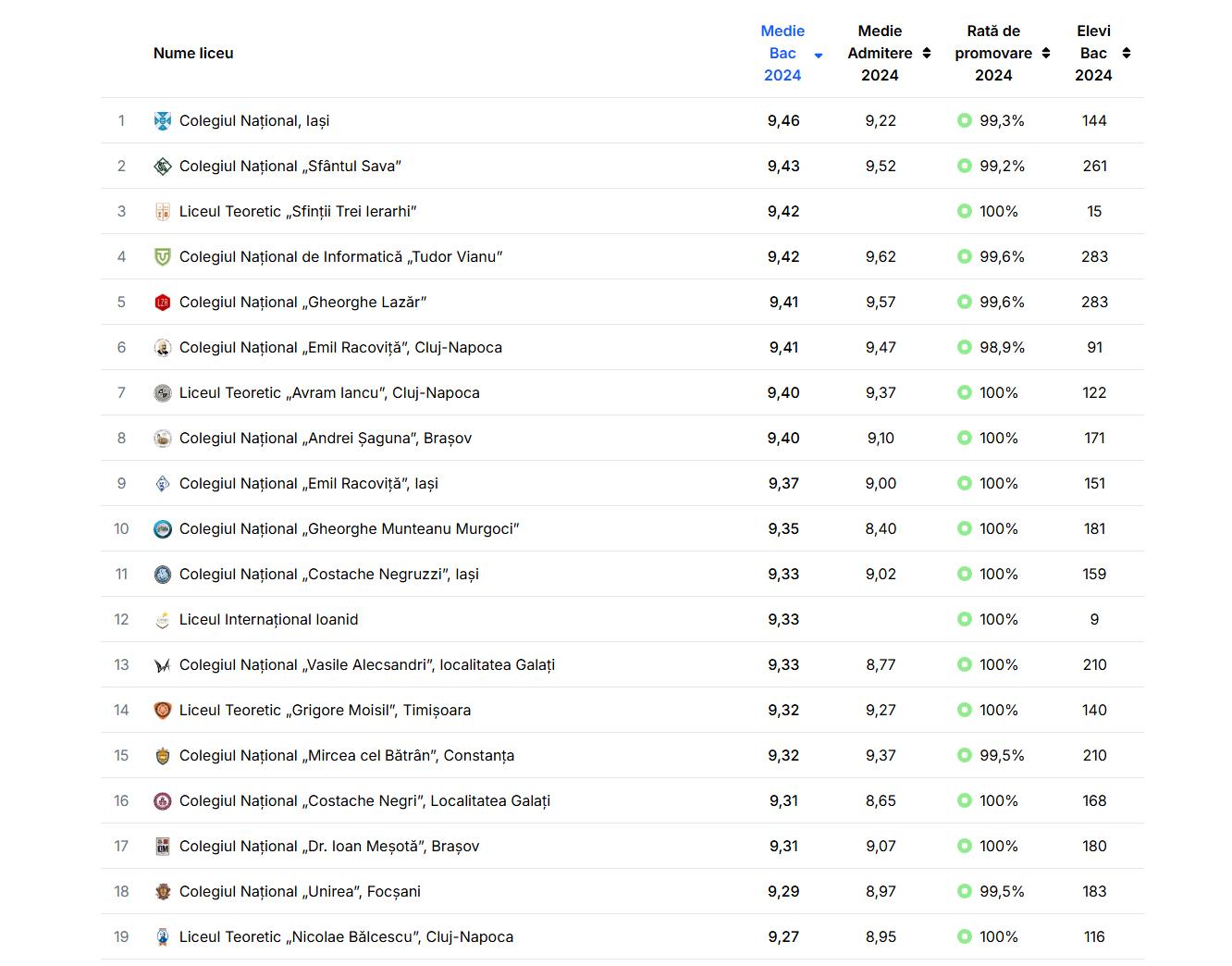Click the Unirea Focșani school emblem
The width and height of the screenshot is (1232, 966).
click(163, 892)
